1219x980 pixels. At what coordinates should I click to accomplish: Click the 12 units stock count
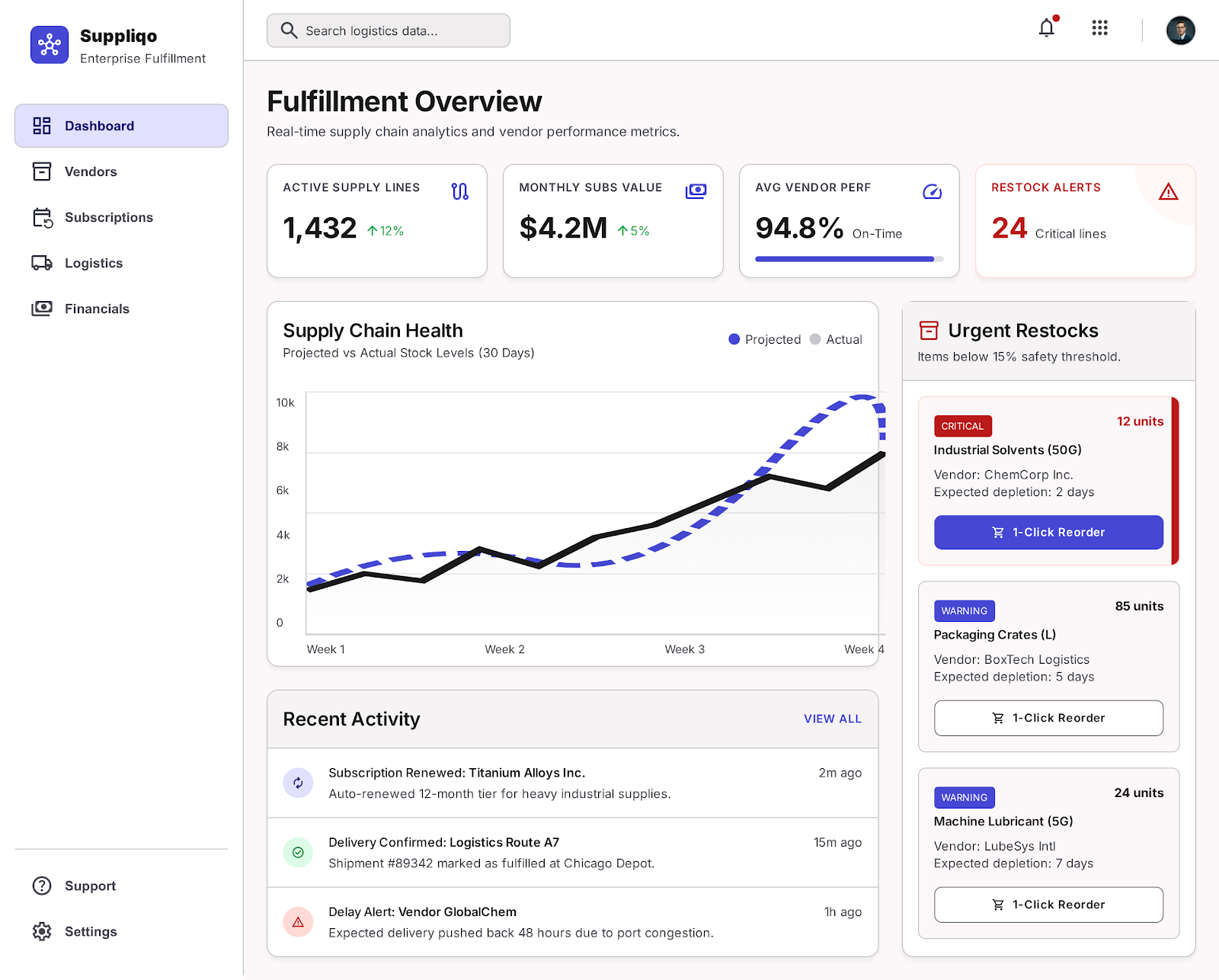[1141, 421]
